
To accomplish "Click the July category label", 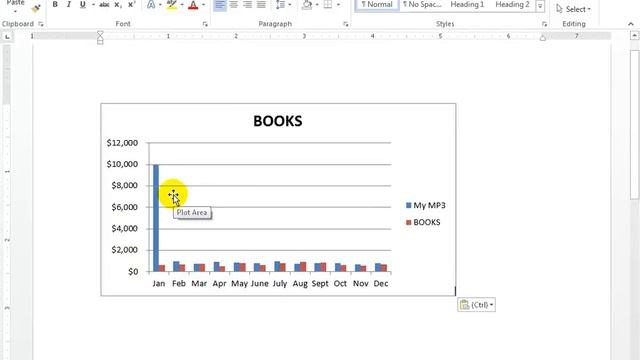I will pyautogui.click(x=280, y=284).
